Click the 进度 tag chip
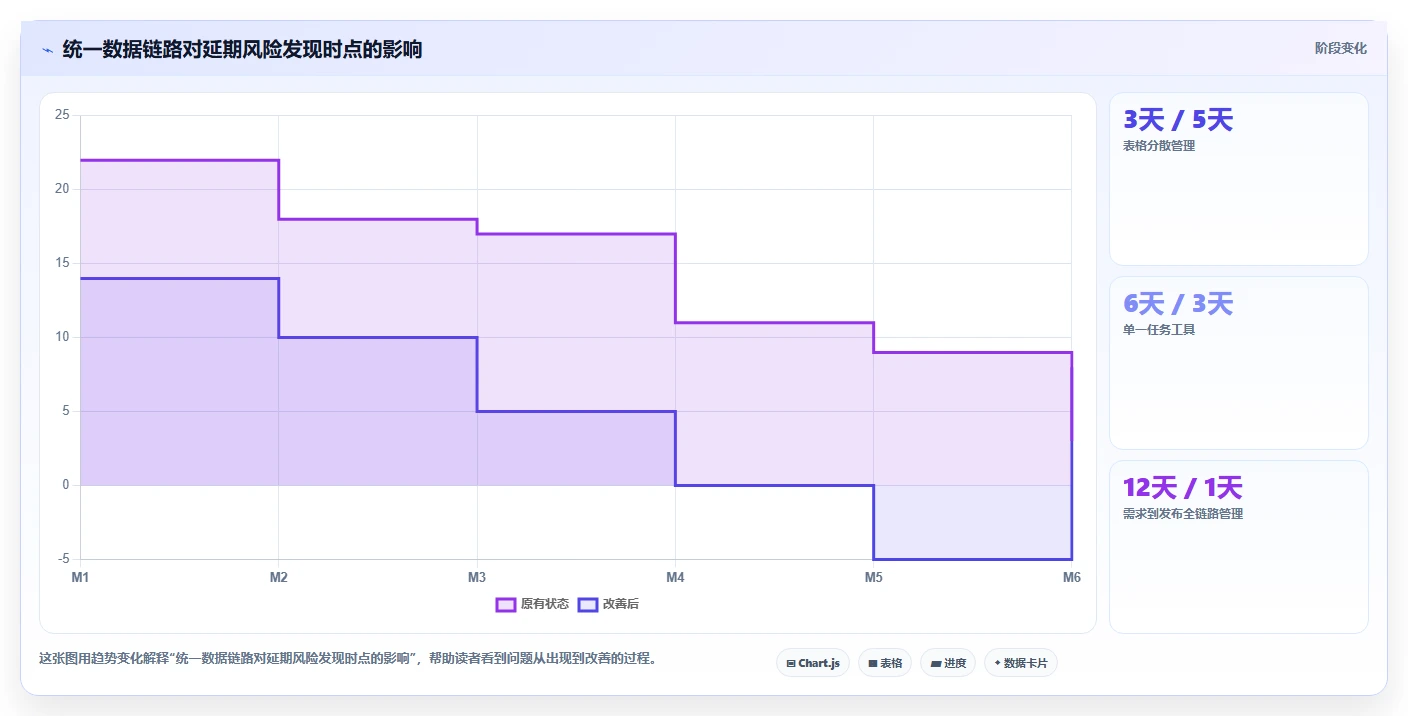Screen dimensions: 1408x716 point(948,663)
